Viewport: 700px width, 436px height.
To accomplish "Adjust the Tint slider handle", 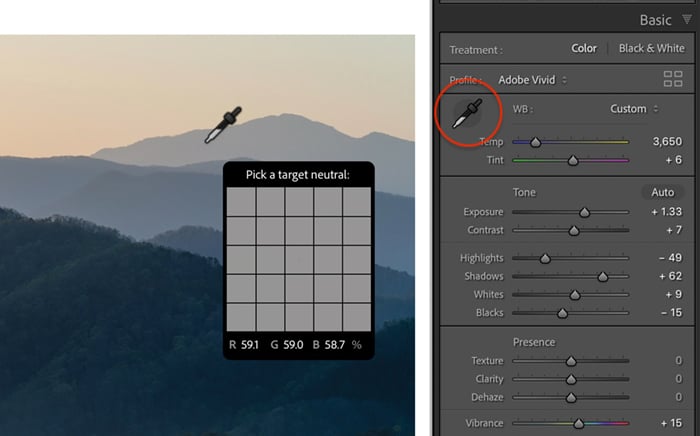I will pos(573,161).
